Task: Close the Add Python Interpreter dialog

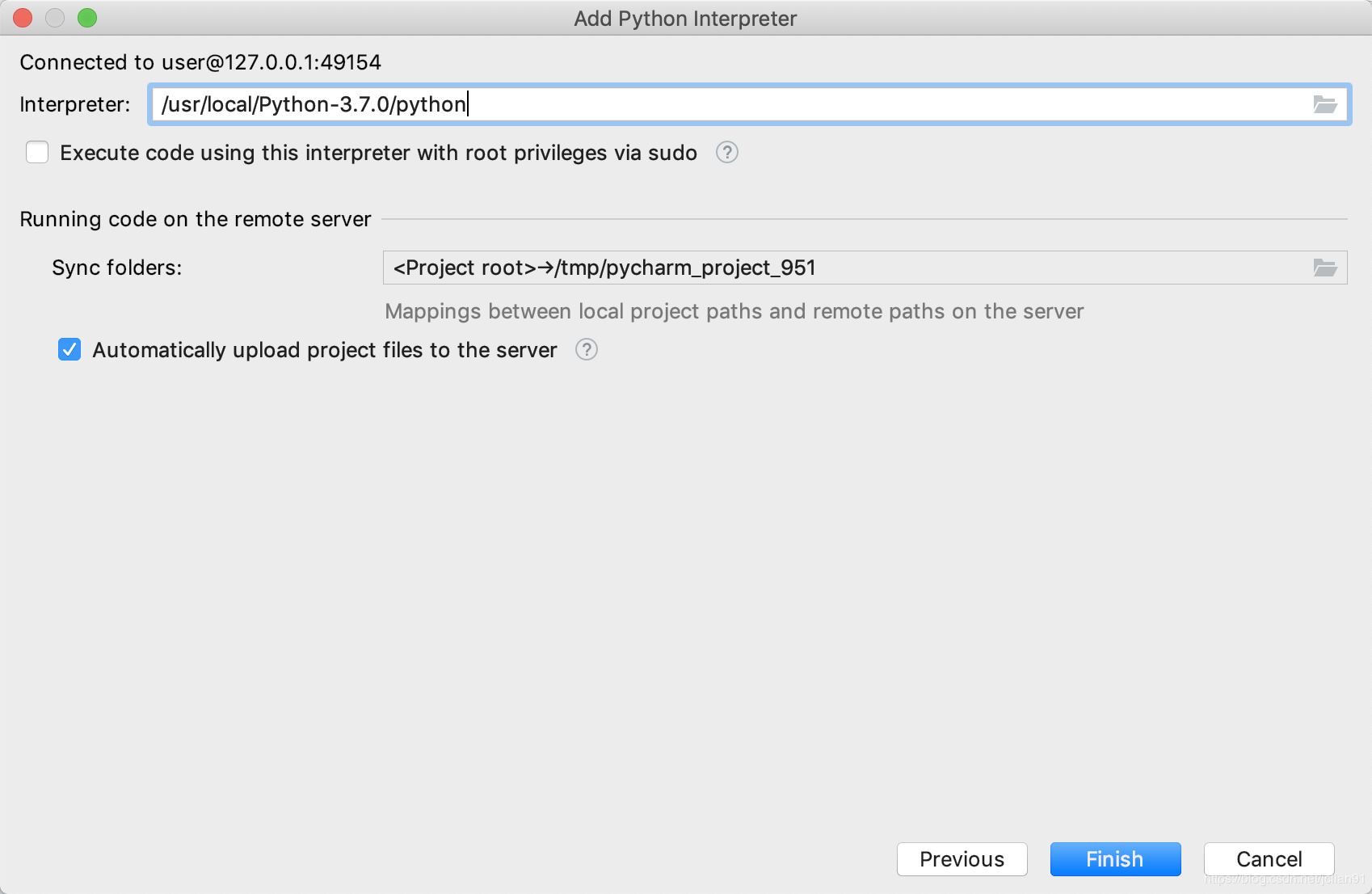Action: [23, 18]
